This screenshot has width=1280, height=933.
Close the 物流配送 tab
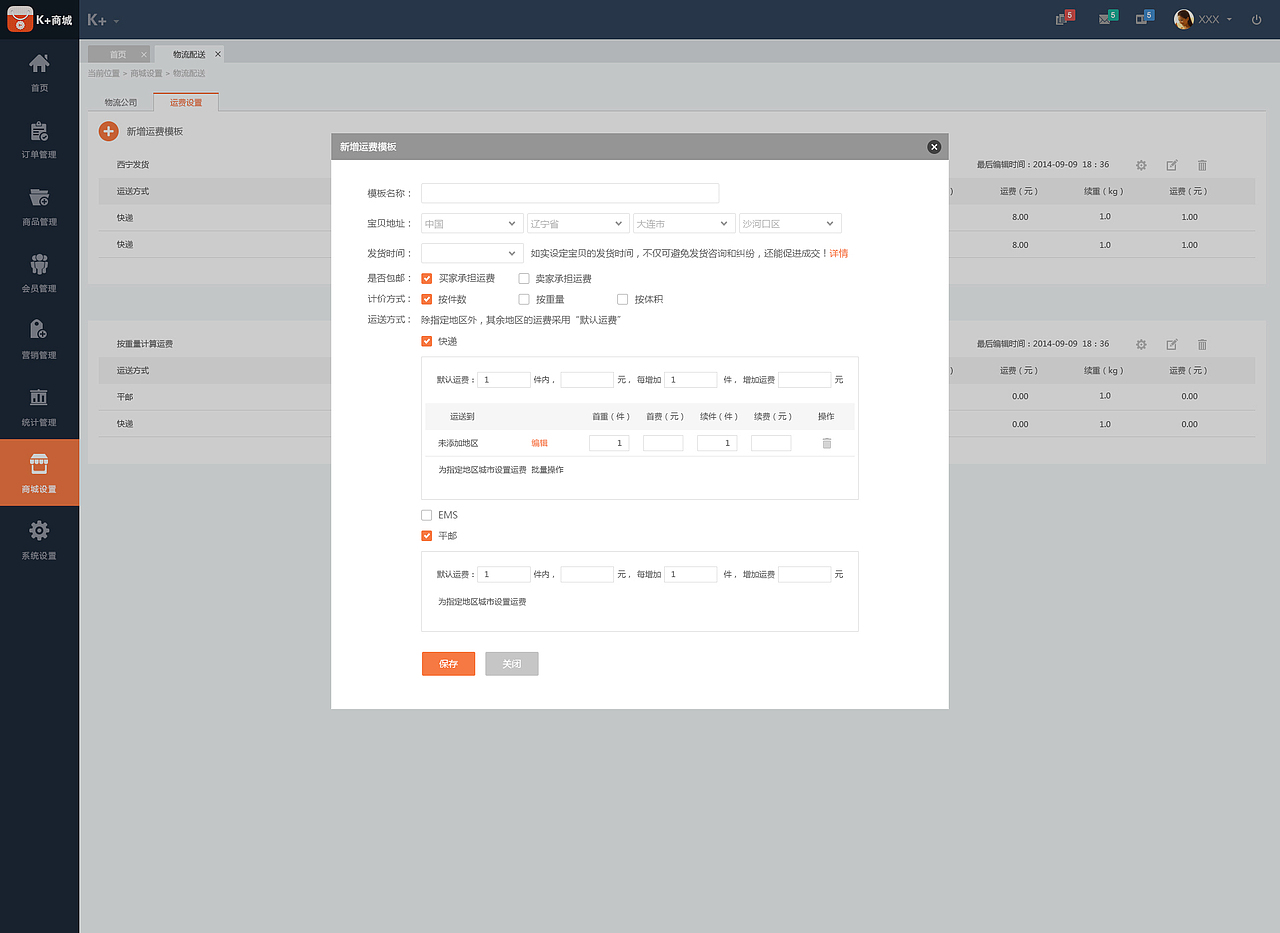218,54
